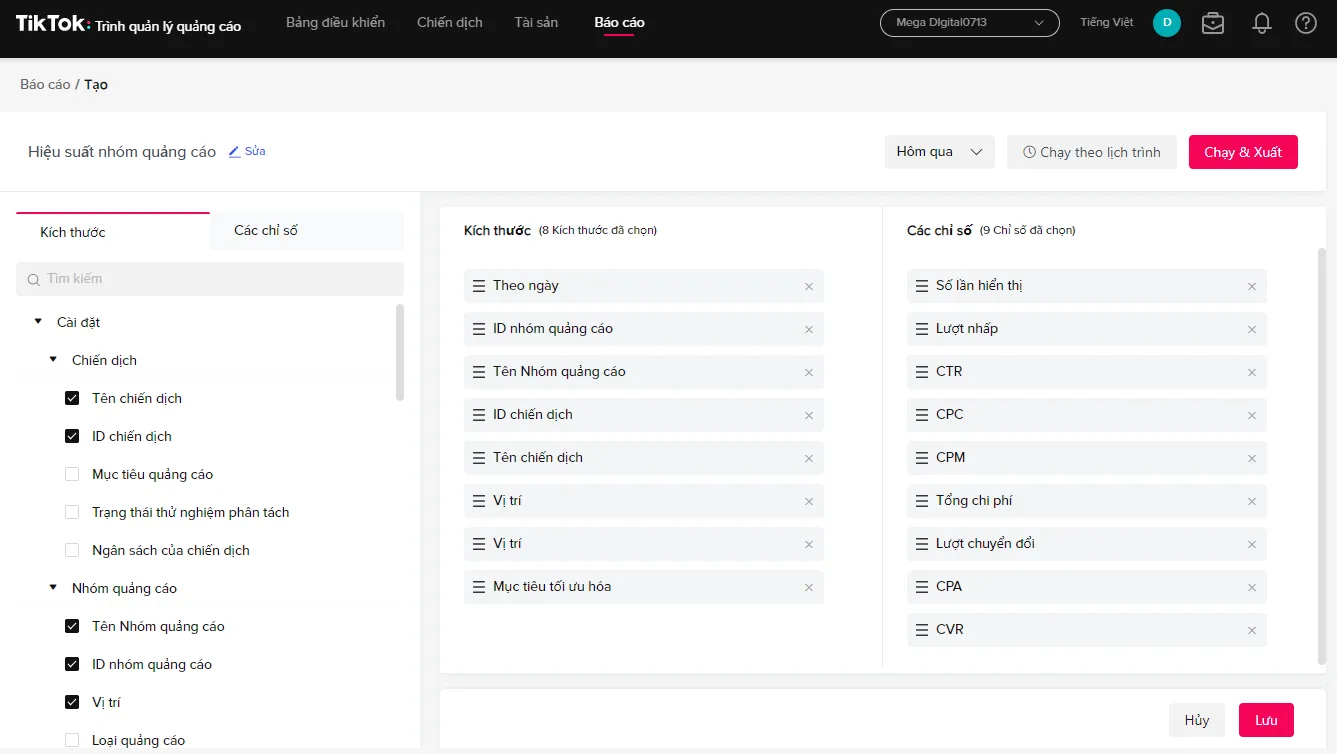Click drag handle icon next to Tổng chi phí
This screenshot has height=754, width=1337.
(x=922, y=501)
